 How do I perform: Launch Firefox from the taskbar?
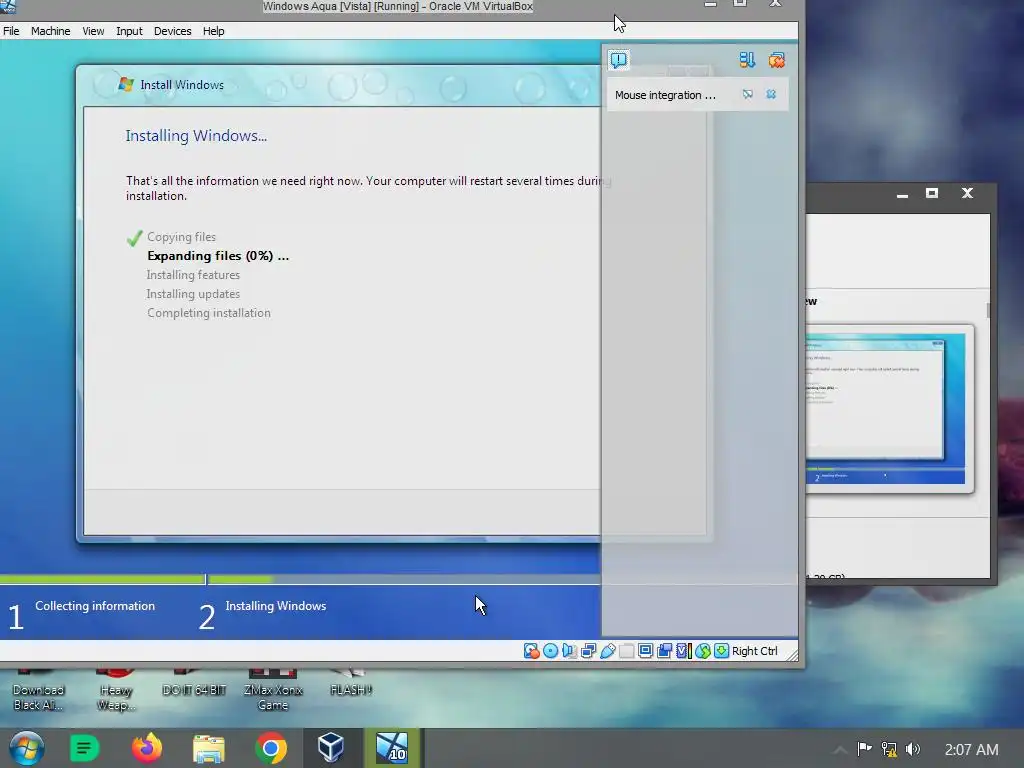click(x=146, y=748)
